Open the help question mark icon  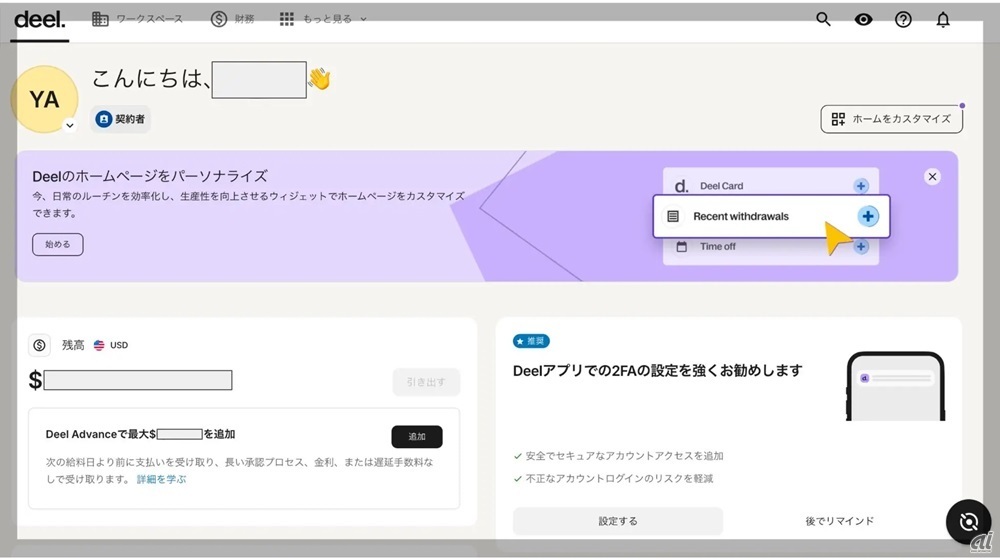coord(903,19)
